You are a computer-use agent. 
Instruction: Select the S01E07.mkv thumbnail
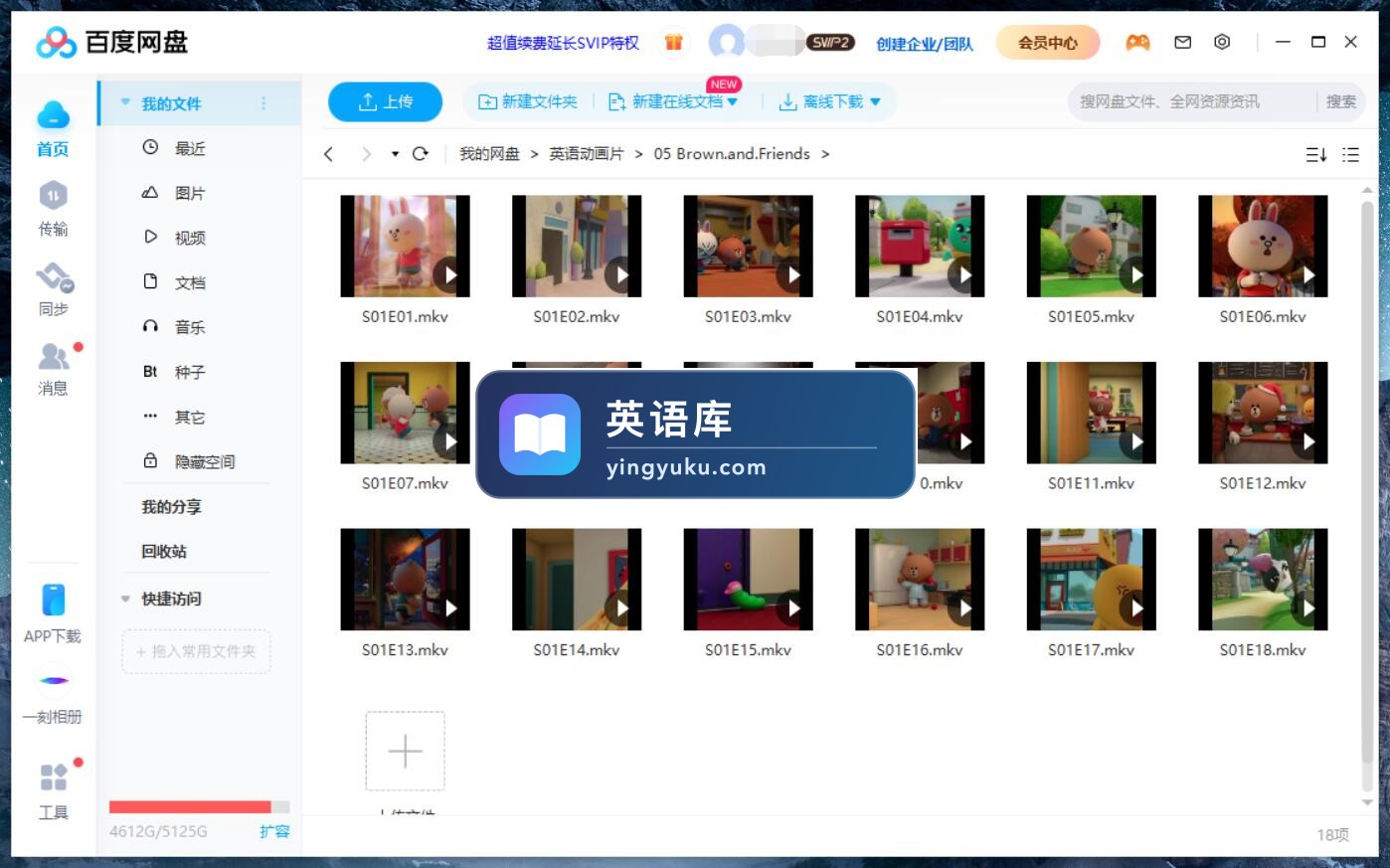pyautogui.click(x=405, y=413)
